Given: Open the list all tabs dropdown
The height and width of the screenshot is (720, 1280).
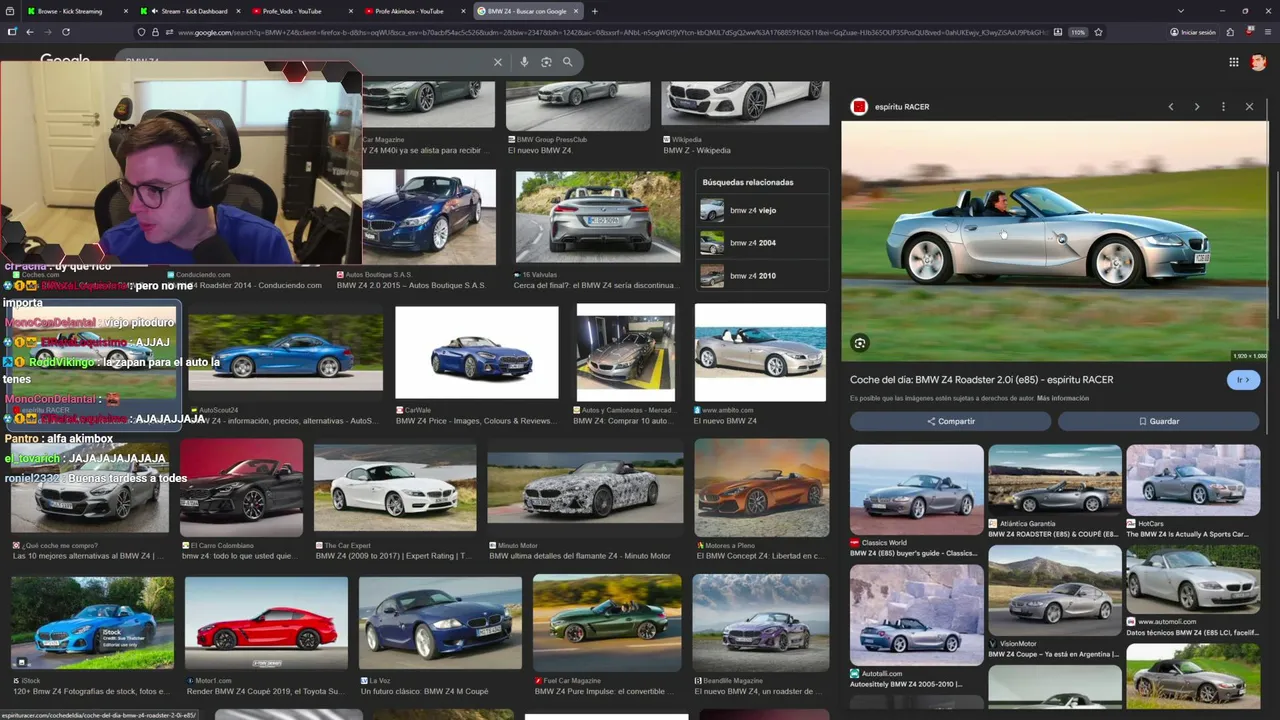Looking at the screenshot, I should (x=1181, y=11).
